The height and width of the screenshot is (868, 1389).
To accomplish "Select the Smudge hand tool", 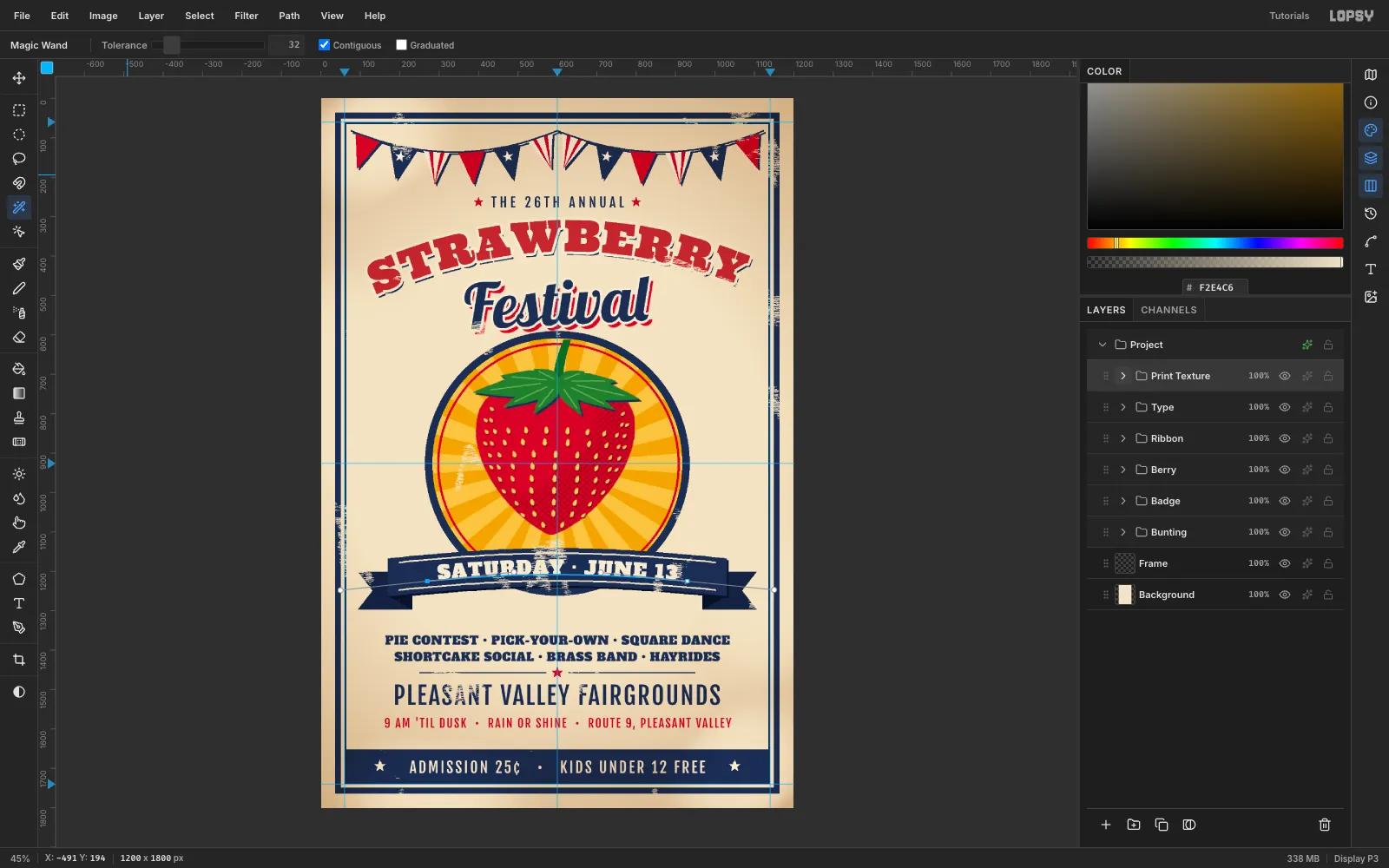I will pos(19,523).
